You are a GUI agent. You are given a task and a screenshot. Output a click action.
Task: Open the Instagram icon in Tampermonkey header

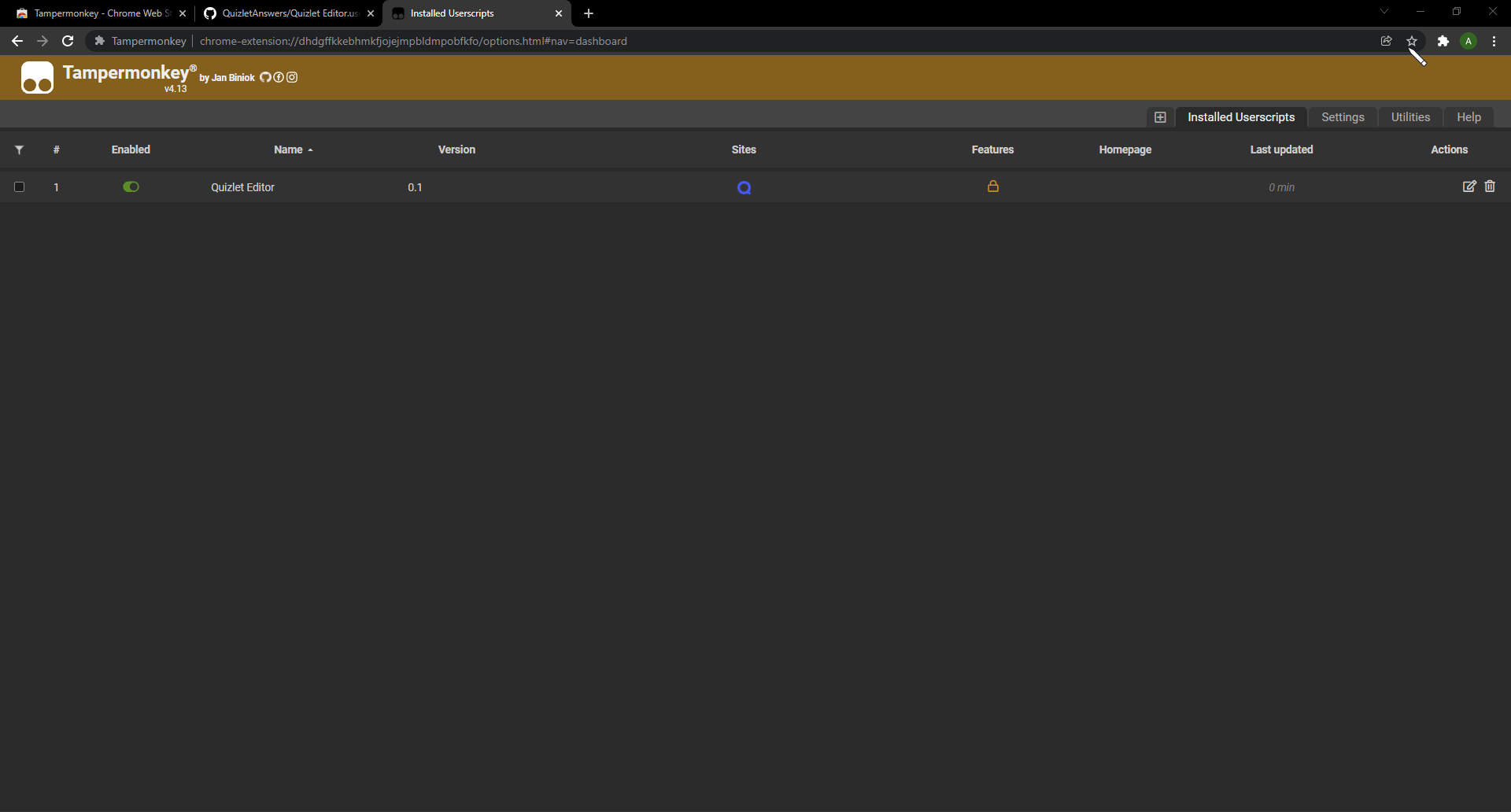point(292,77)
